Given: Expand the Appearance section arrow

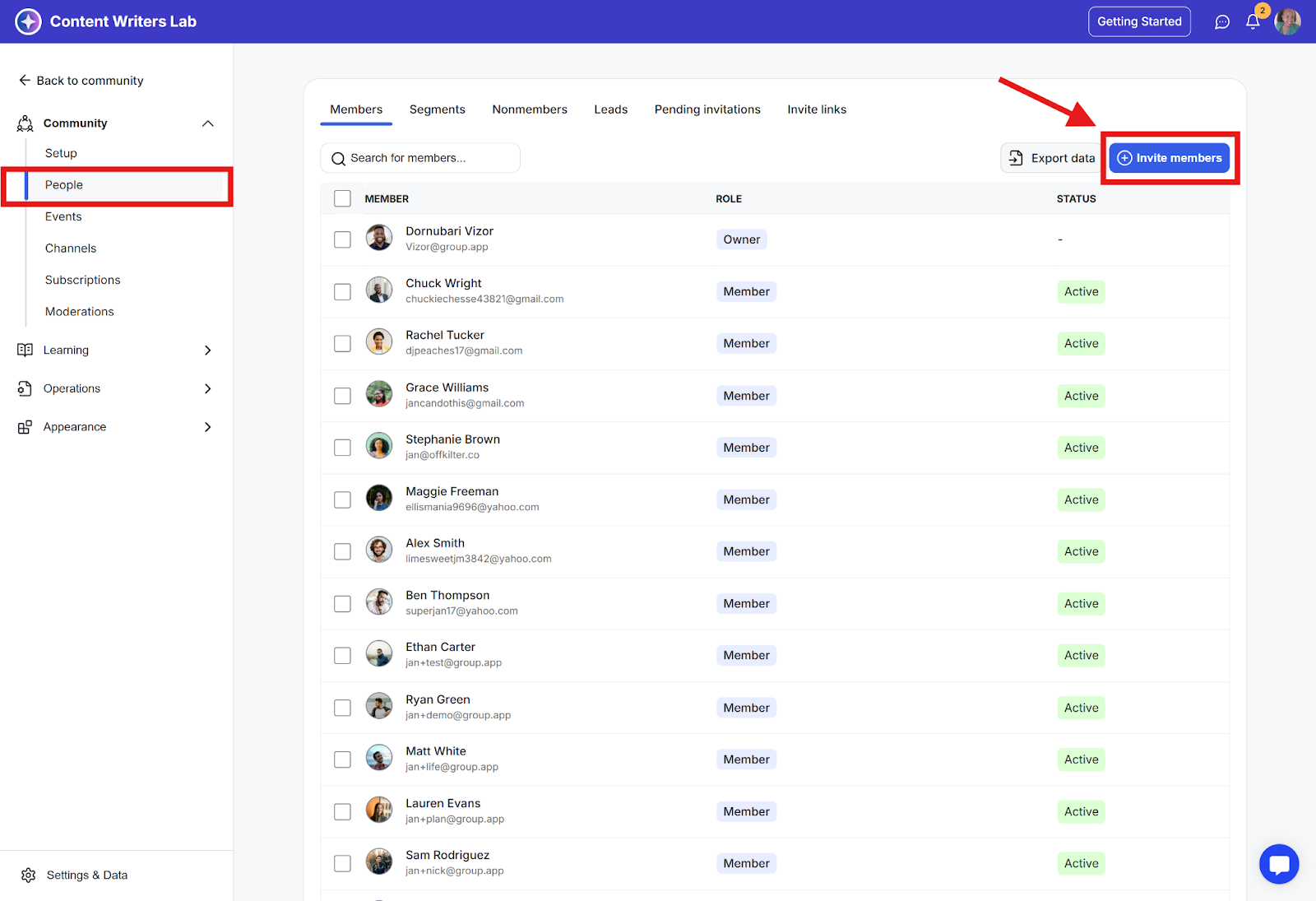Looking at the screenshot, I should point(208,427).
